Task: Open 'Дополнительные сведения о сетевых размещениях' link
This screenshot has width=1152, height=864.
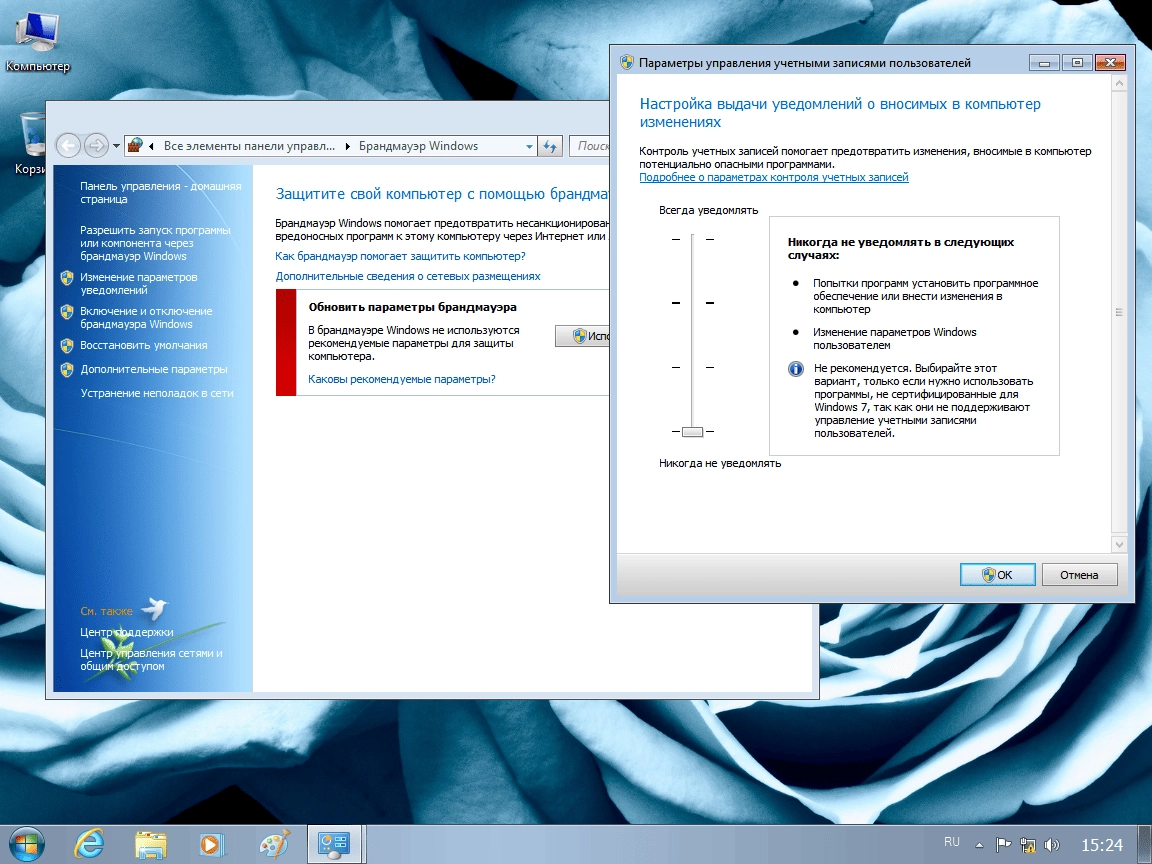Action: (x=408, y=276)
